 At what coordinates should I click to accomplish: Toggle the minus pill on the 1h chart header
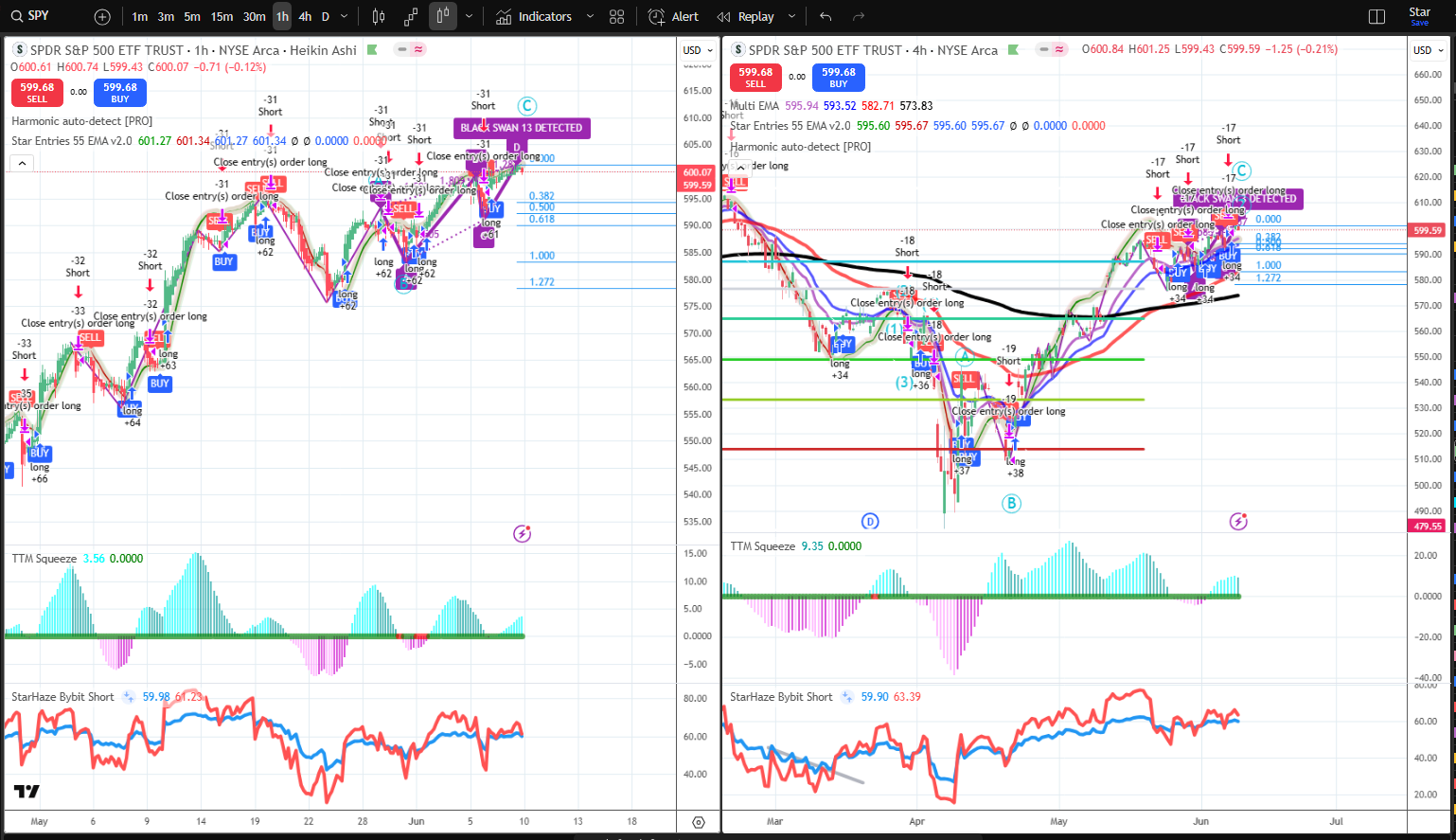coord(403,49)
